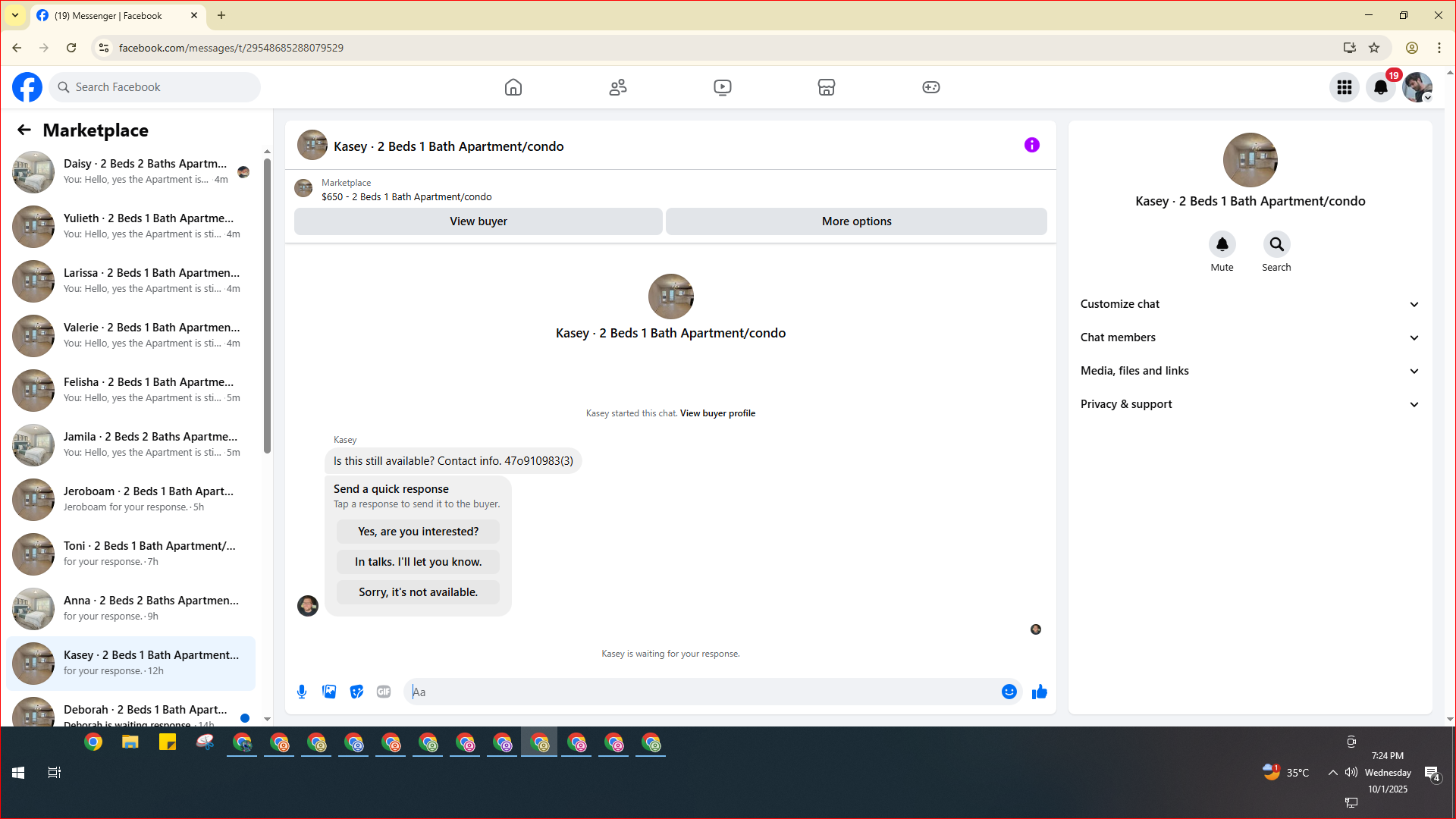Click the Marketplace listing thumbnail in header

303,189
